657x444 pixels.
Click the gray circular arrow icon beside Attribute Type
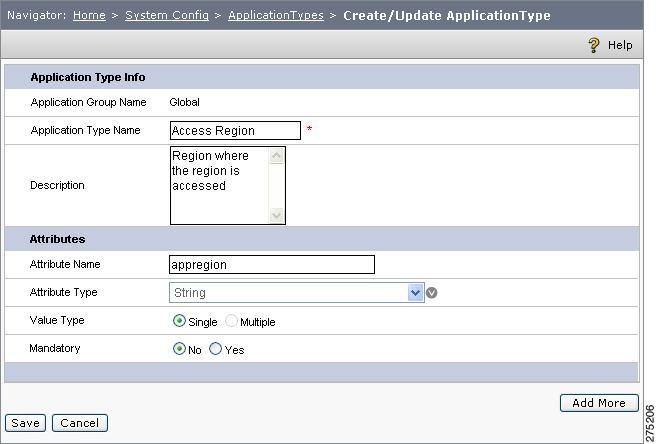point(432,293)
